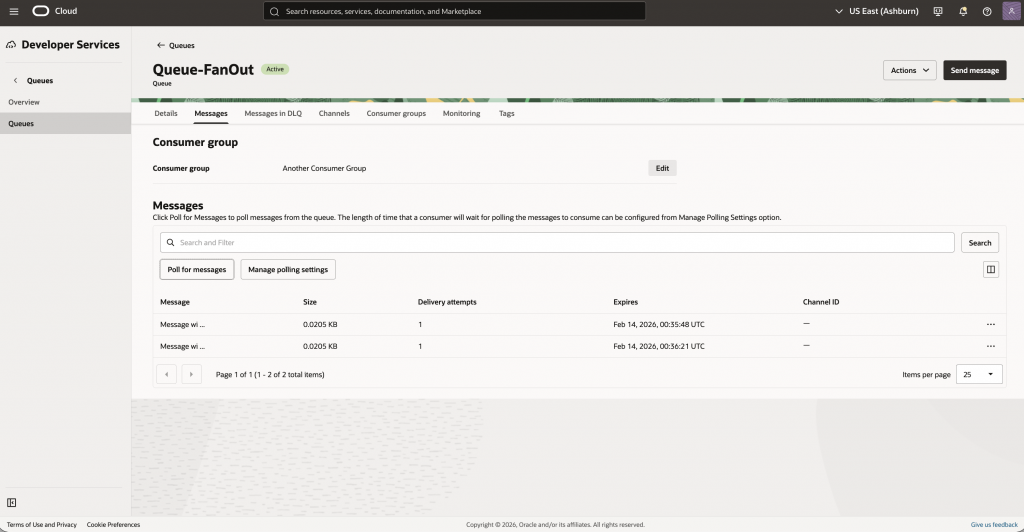Sort by the Channel ID column header
The height and width of the screenshot is (532, 1024).
820,302
